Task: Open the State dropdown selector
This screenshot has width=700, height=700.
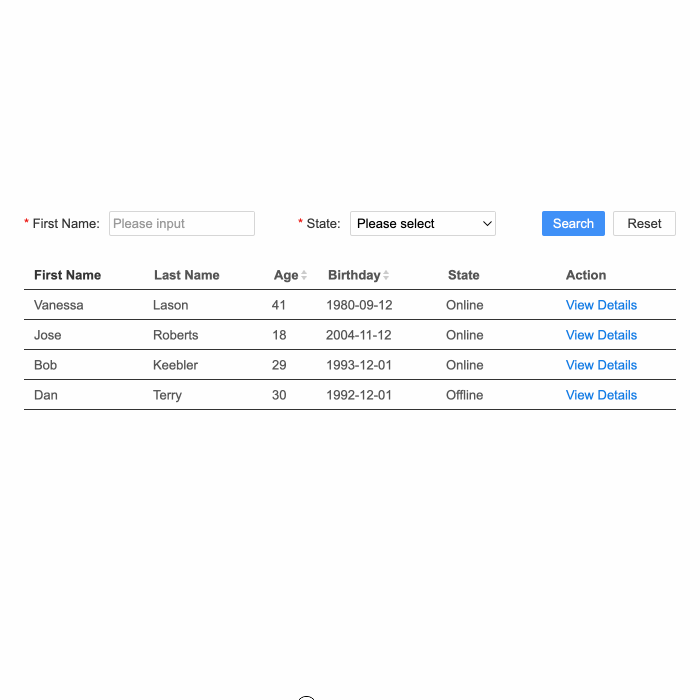Action: pyautogui.click(x=423, y=224)
